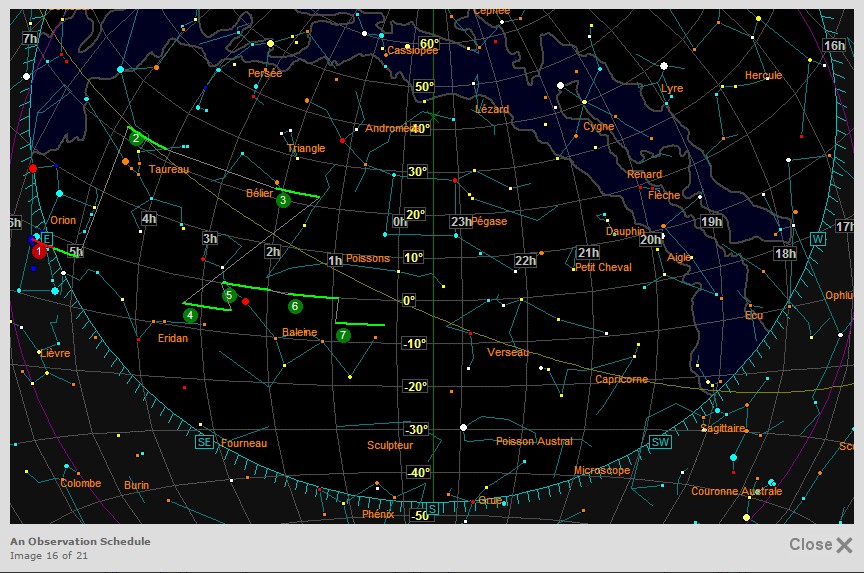Click the Eridan constellation label

click(x=173, y=338)
